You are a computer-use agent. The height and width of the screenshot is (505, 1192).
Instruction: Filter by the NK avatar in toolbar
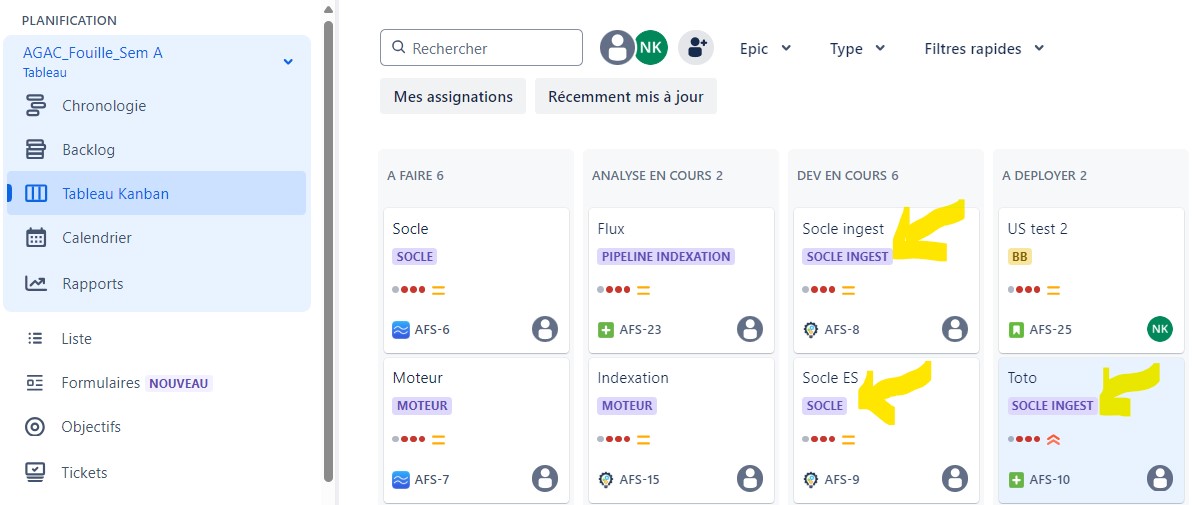(651, 48)
